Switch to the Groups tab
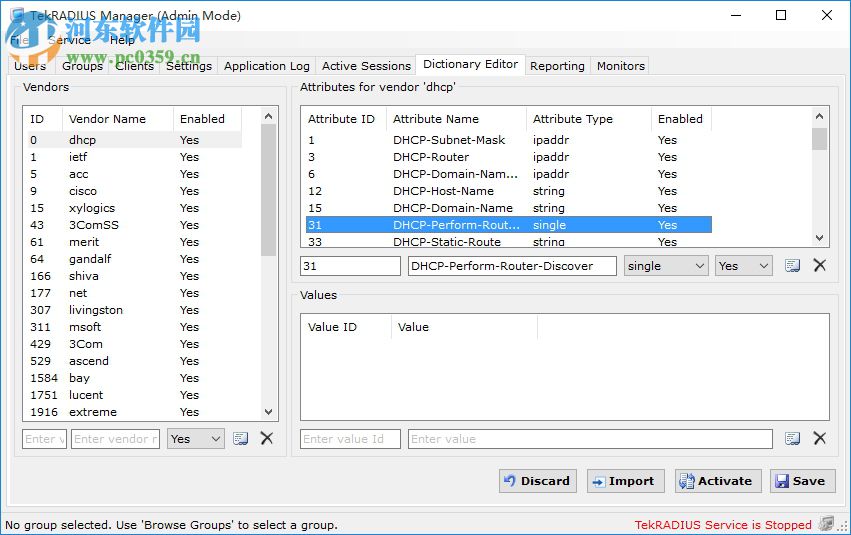The width and height of the screenshot is (851, 535). (82, 66)
